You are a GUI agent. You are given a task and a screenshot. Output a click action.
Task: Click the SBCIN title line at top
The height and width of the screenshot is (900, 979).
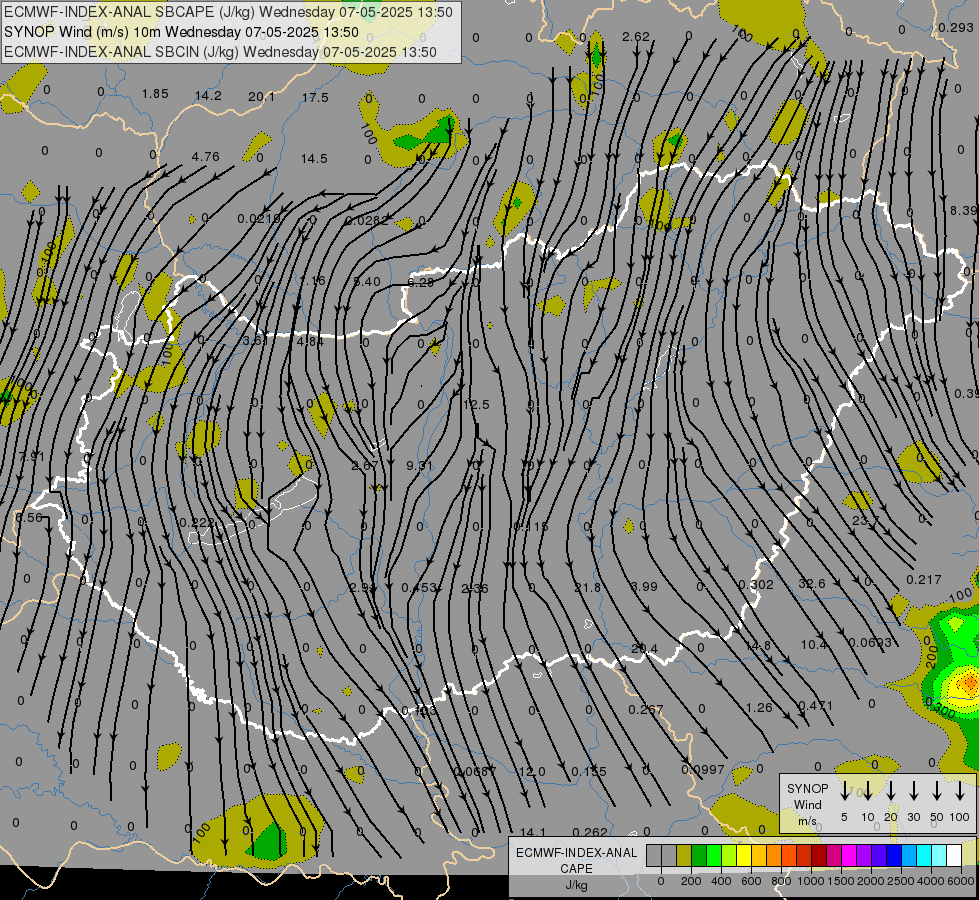pos(220,52)
